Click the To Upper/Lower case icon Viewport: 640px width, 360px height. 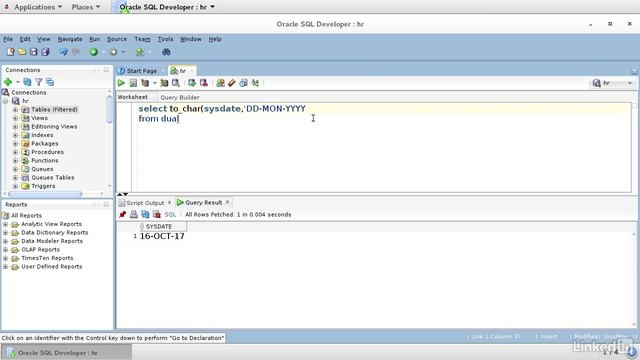(x=255, y=83)
